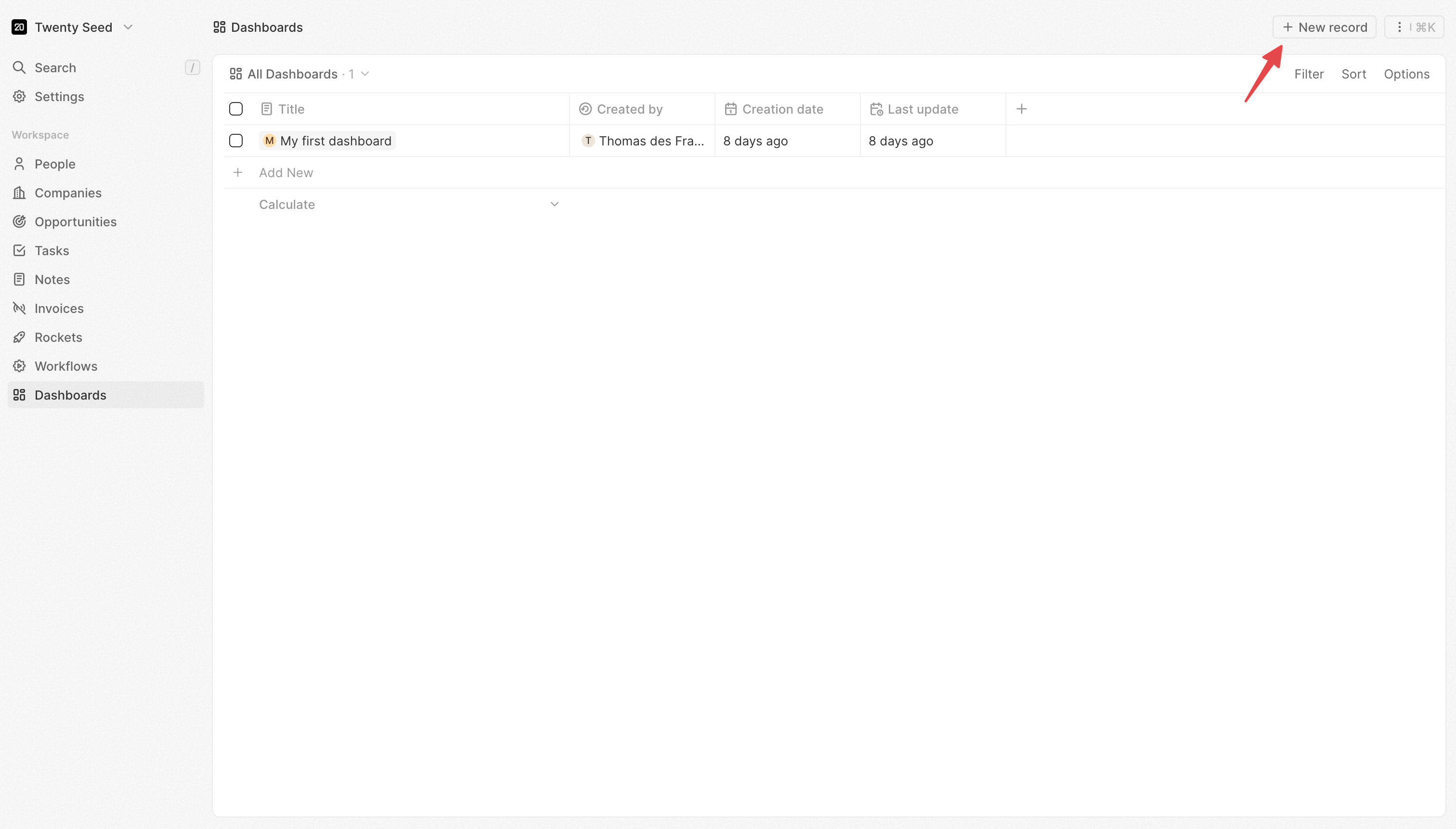Check the checkbox next to My first dashboard
Image resolution: width=1456 pixels, height=829 pixels.
236,140
